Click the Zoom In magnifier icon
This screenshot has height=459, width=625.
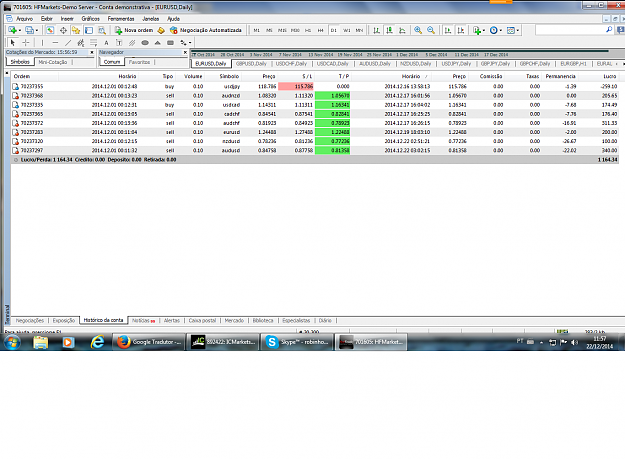418,30
